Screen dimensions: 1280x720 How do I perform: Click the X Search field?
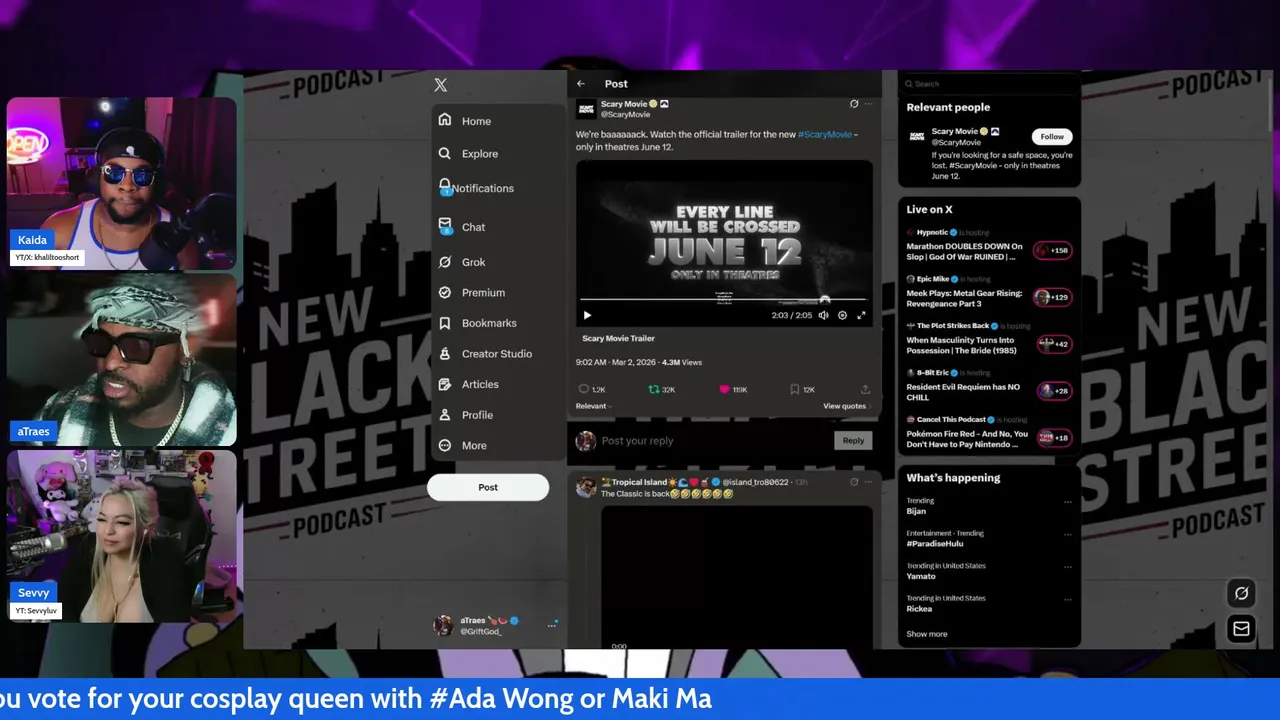point(990,84)
